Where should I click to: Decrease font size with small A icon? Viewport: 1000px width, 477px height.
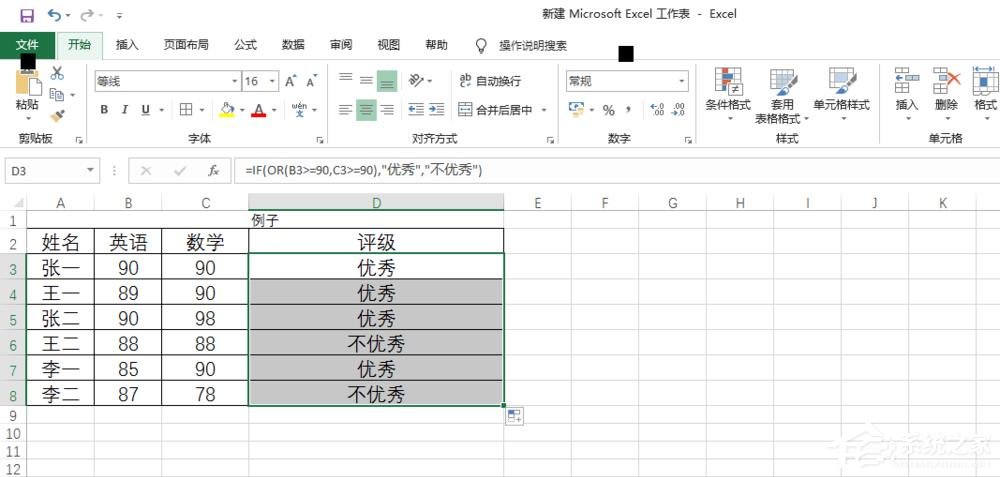pos(311,81)
